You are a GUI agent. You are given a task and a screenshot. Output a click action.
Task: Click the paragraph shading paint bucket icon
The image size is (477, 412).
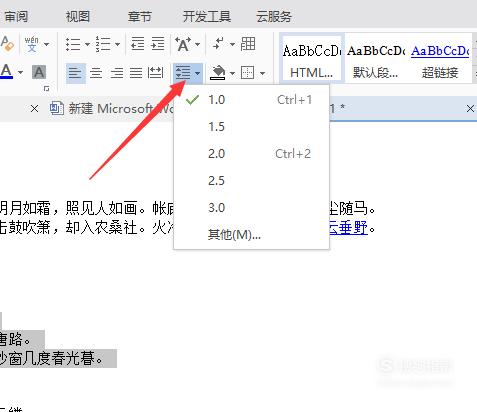pos(218,72)
